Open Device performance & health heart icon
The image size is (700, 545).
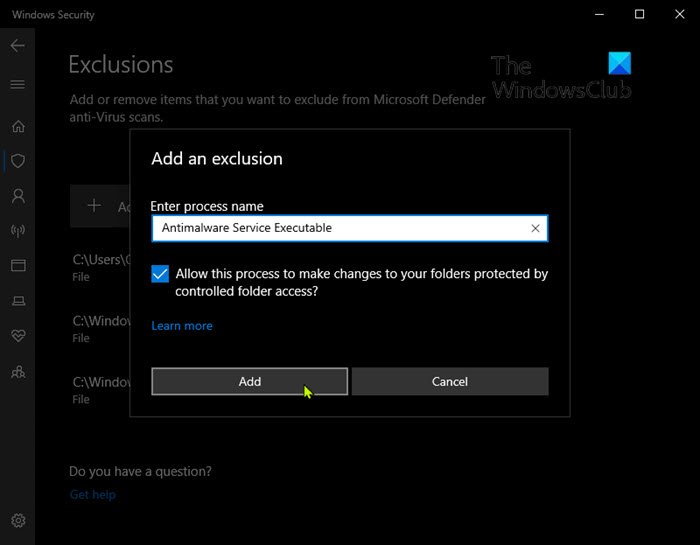pyautogui.click(x=18, y=335)
